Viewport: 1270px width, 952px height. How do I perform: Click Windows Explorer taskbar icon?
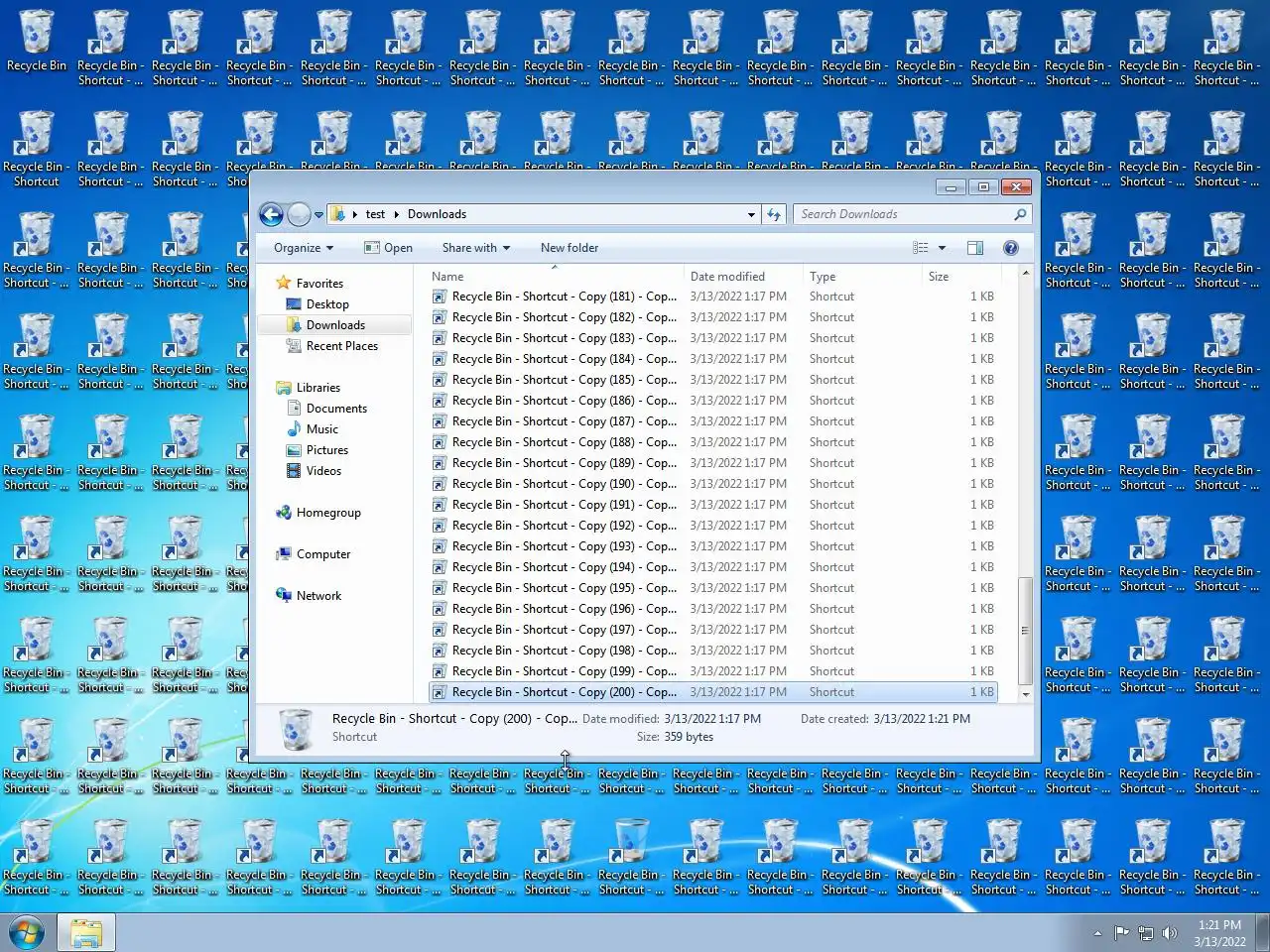point(86,933)
